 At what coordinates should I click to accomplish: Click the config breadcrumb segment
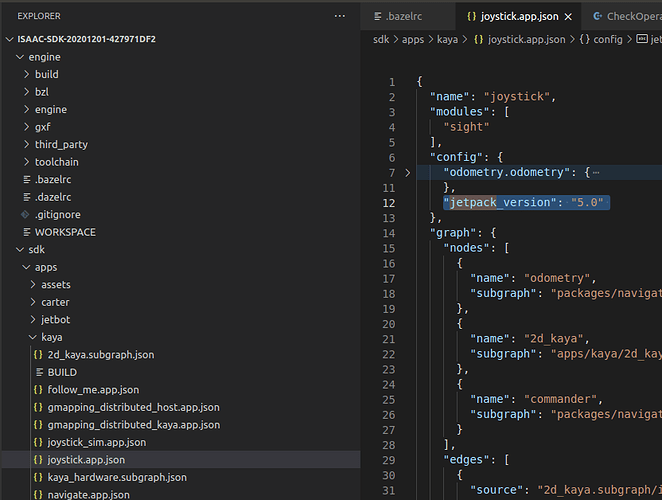(x=608, y=40)
